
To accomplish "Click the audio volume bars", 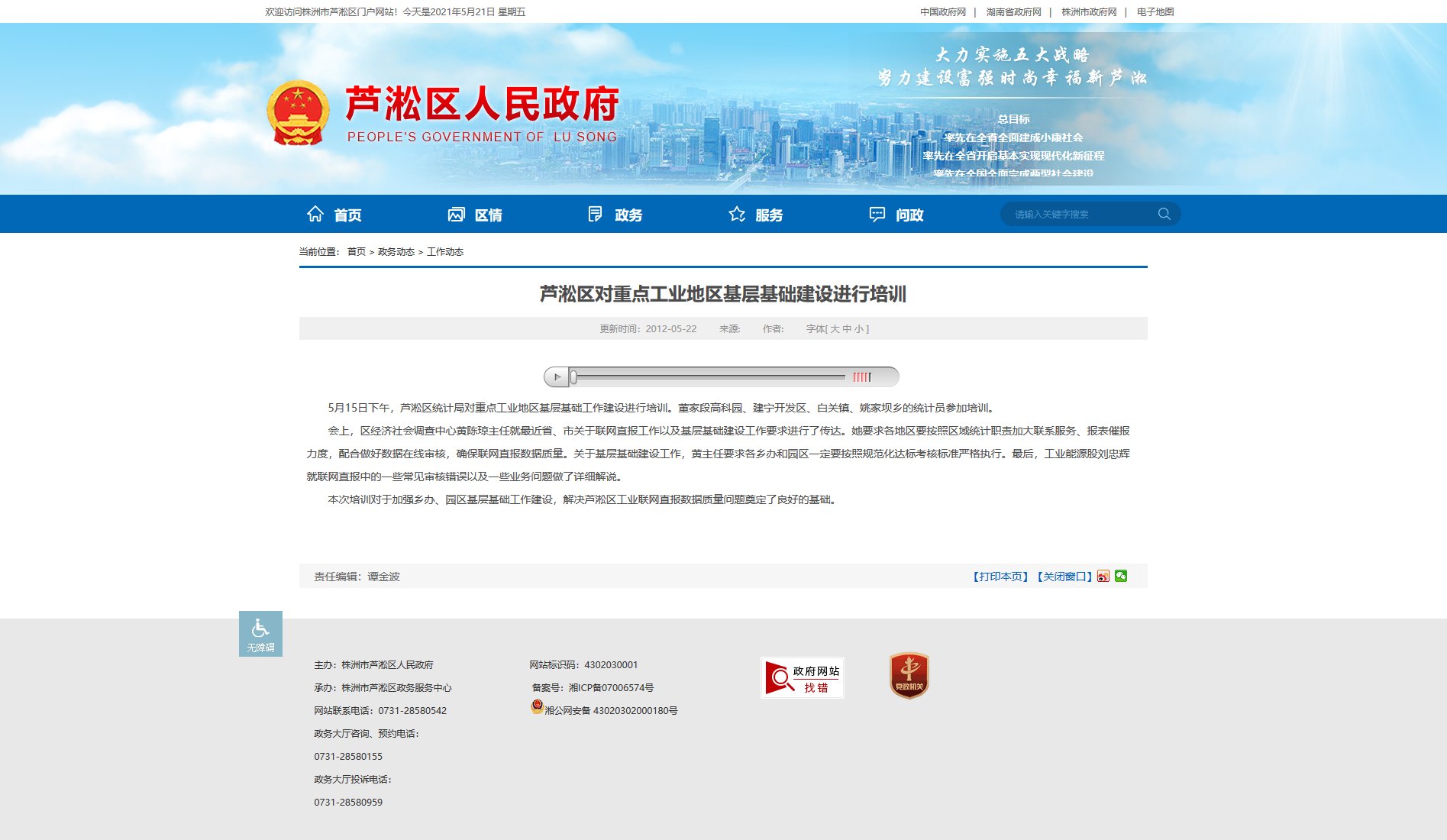I will pyautogui.click(x=862, y=376).
